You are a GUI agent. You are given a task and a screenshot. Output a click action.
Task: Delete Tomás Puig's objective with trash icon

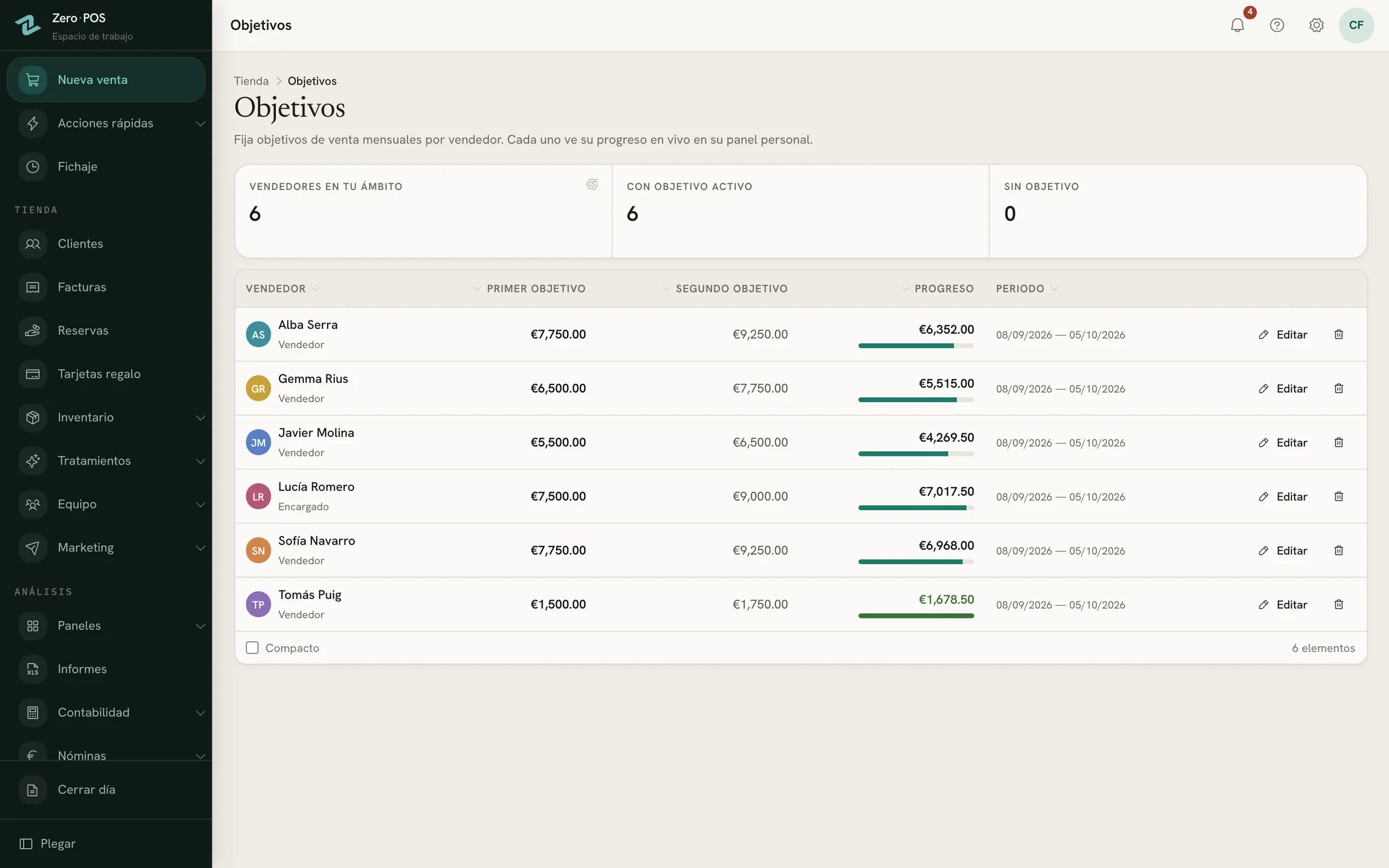[x=1338, y=604]
